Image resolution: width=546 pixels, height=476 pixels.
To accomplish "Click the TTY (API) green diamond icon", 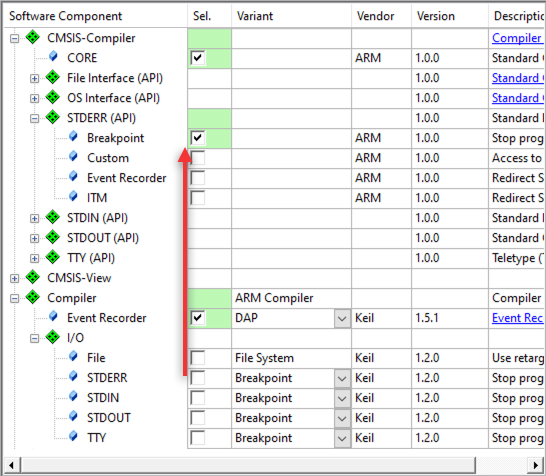I will 53,257.
